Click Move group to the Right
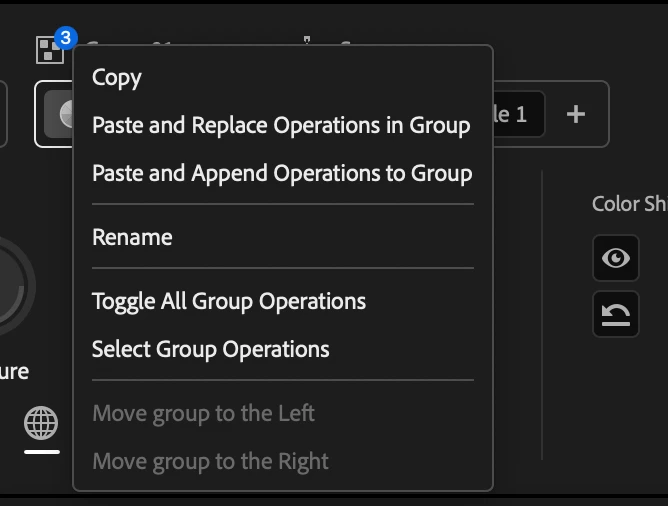Viewport: 668px width, 506px height. (x=210, y=461)
